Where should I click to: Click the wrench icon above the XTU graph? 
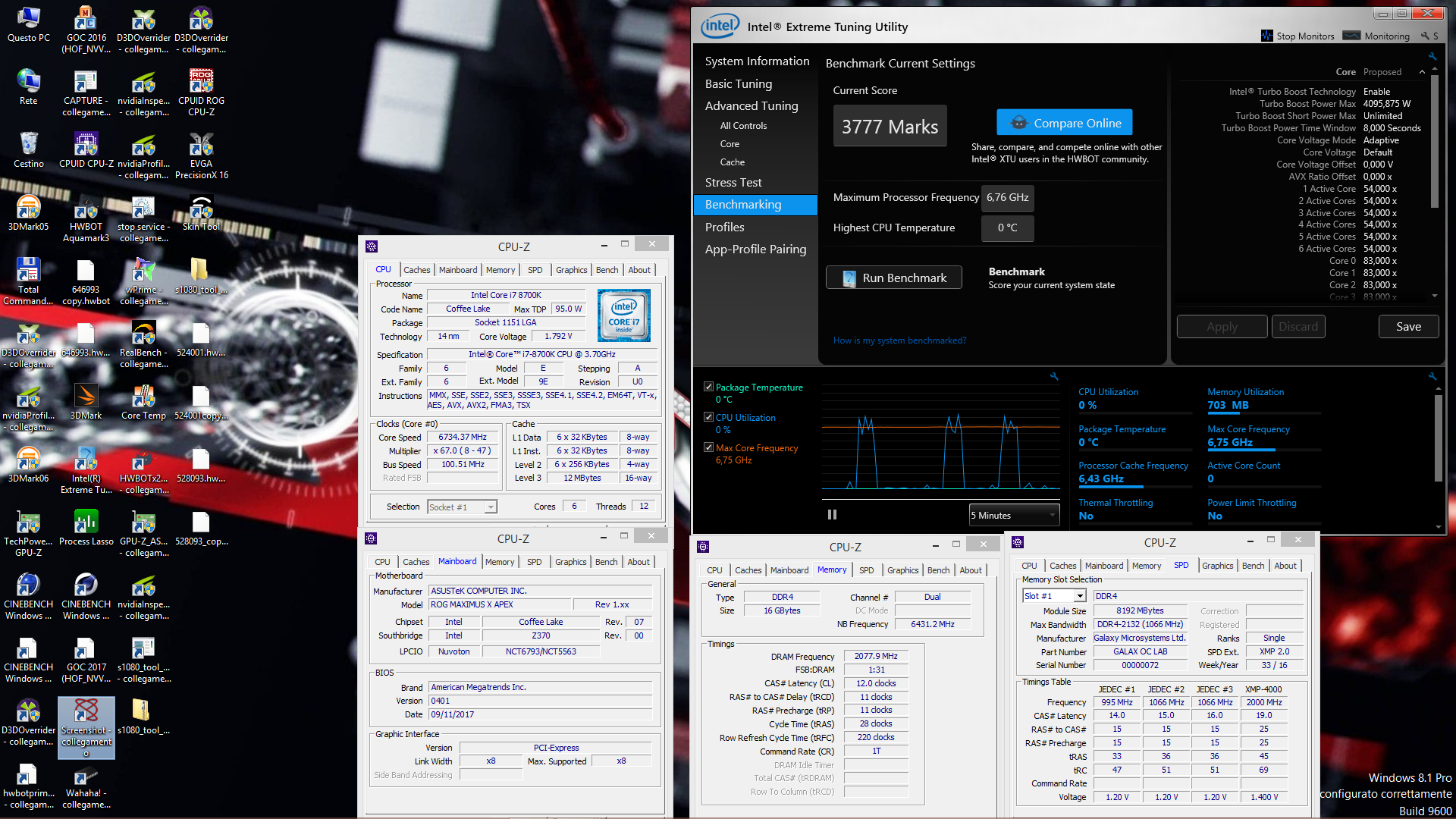(x=1054, y=376)
